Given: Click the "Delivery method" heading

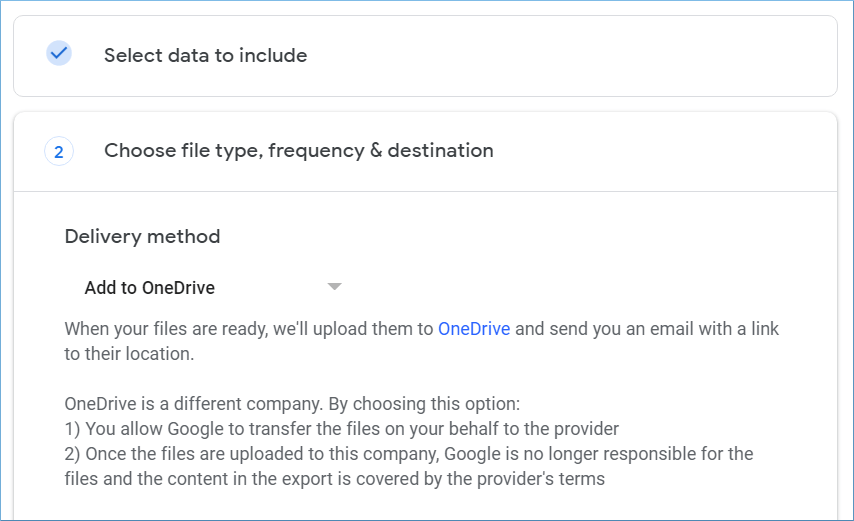Looking at the screenshot, I should [x=142, y=237].
